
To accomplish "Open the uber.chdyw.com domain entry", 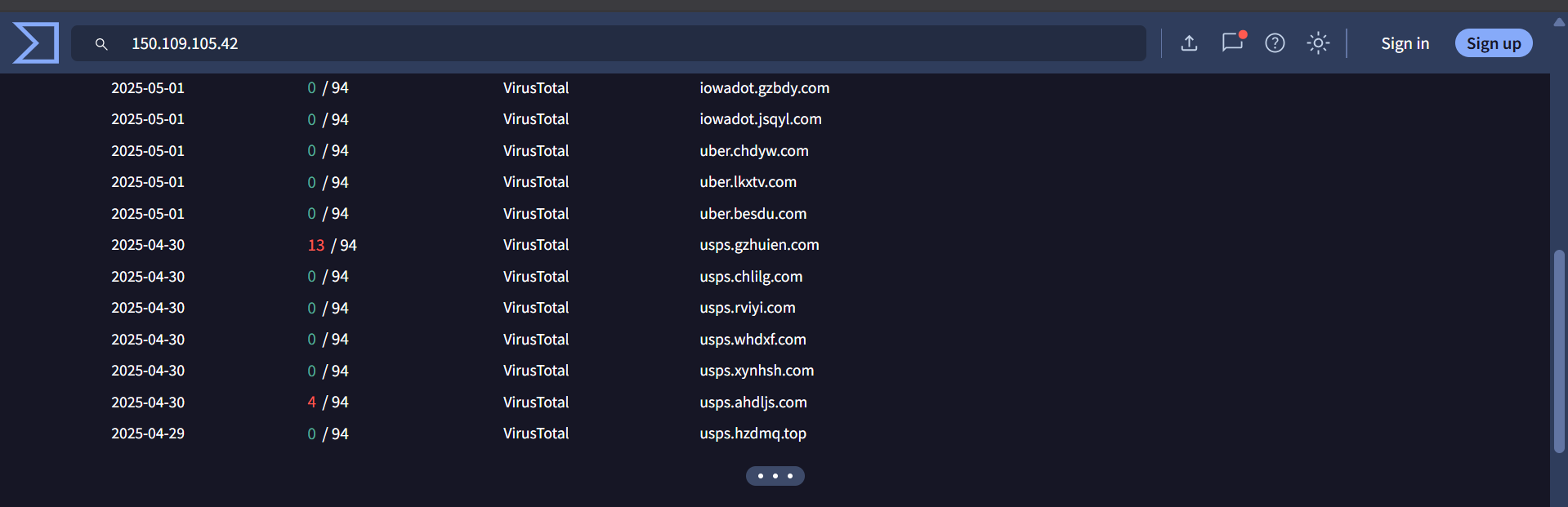I will [753, 150].
